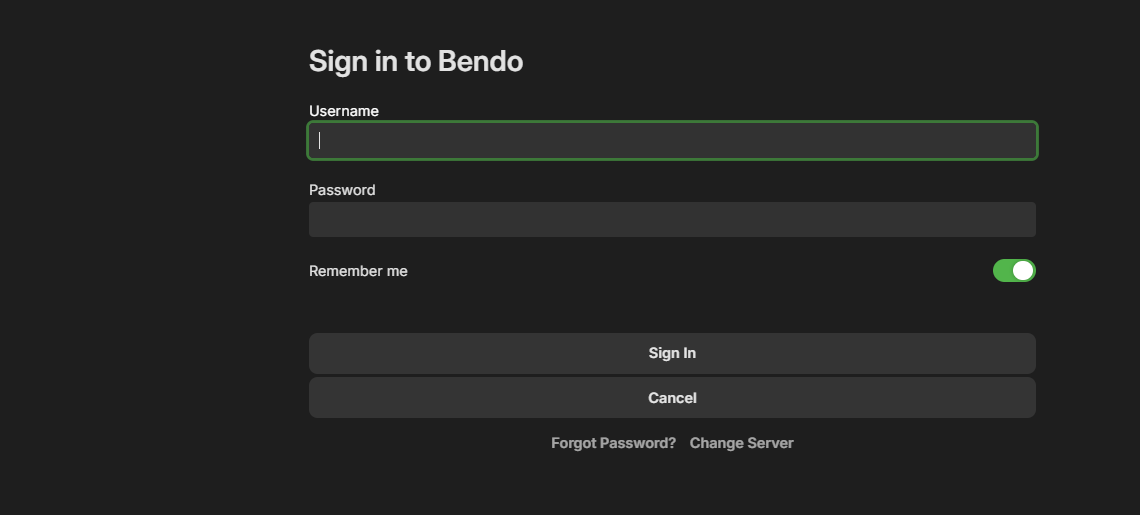The image size is (1140, 515).
Task: Click the Username label text
Action: pos(344,111)
